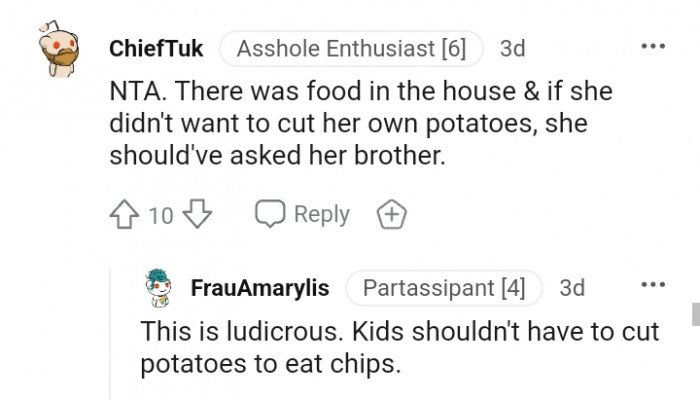Screen dimensions: 700x400
Task: Click the vote count of 10
Action: click(x=161, y=214)
